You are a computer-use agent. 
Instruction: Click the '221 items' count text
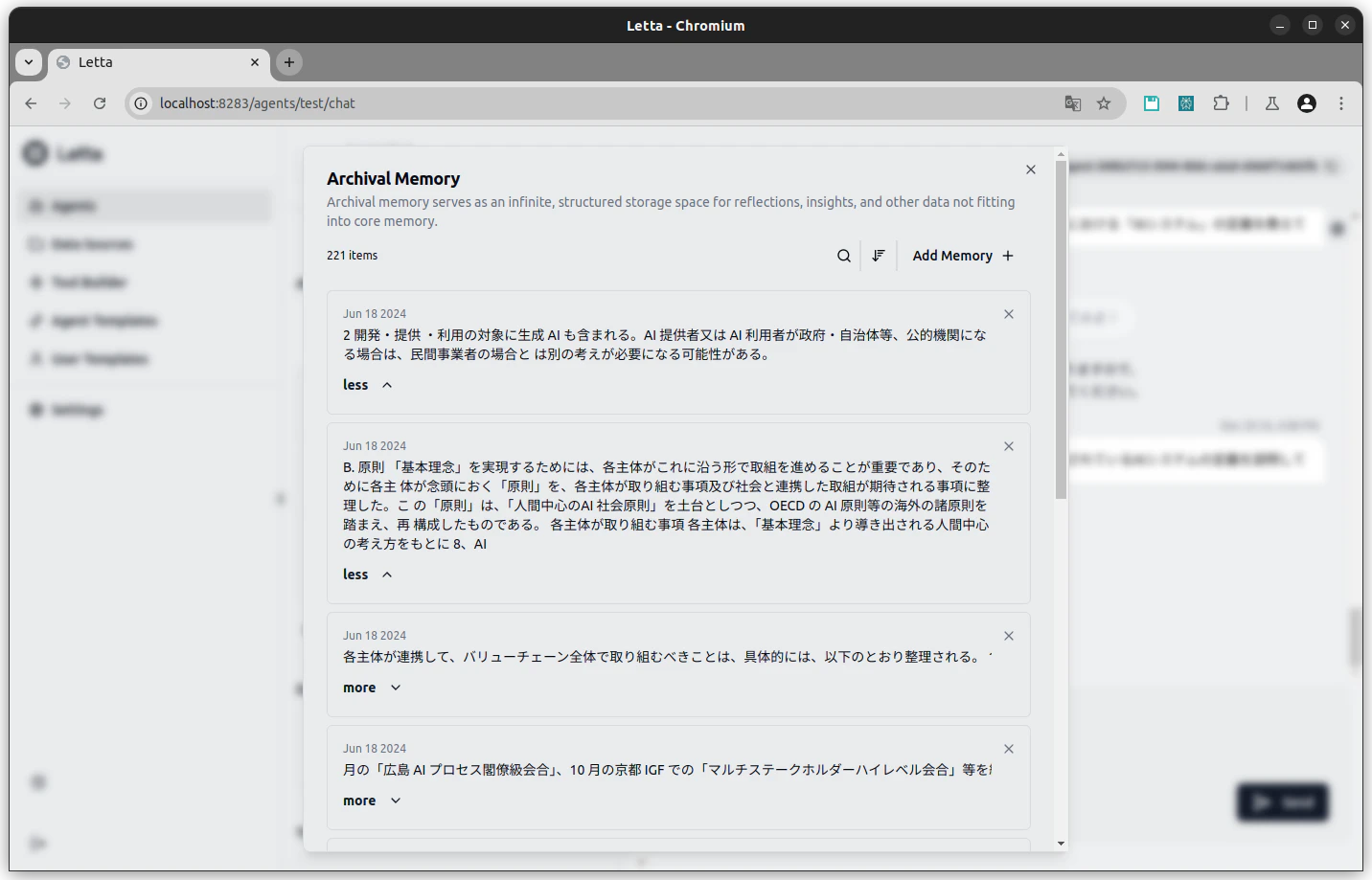tap(353, 256)
